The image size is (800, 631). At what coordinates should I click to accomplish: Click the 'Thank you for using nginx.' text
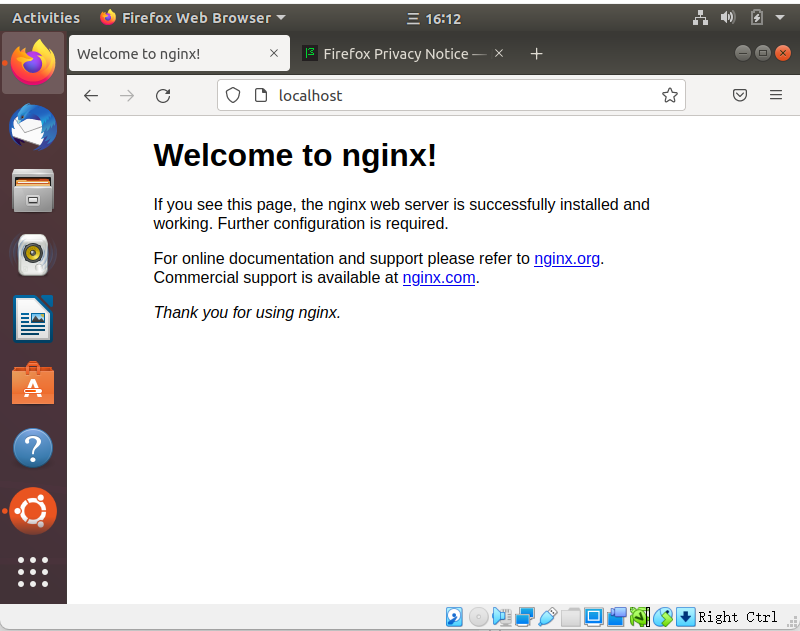coord(247,312)
